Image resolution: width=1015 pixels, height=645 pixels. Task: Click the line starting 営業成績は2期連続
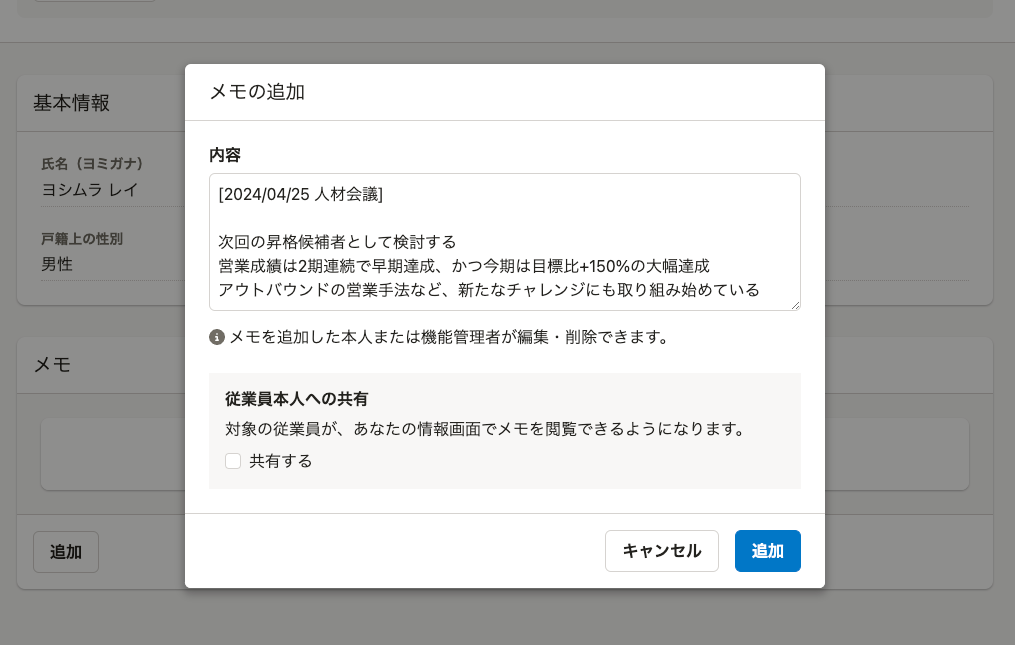point(464,266)
